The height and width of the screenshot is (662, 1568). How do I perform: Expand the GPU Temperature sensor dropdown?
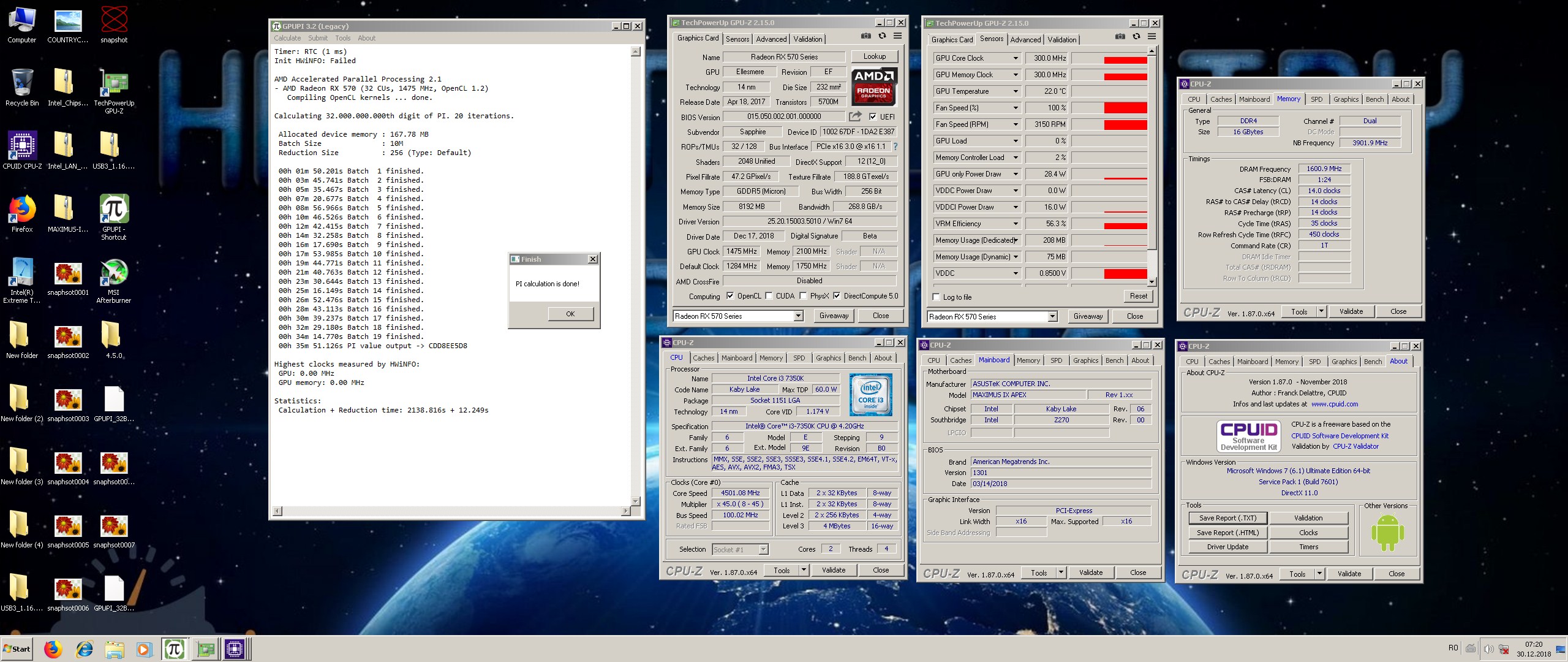click(x=1015, y=91)
